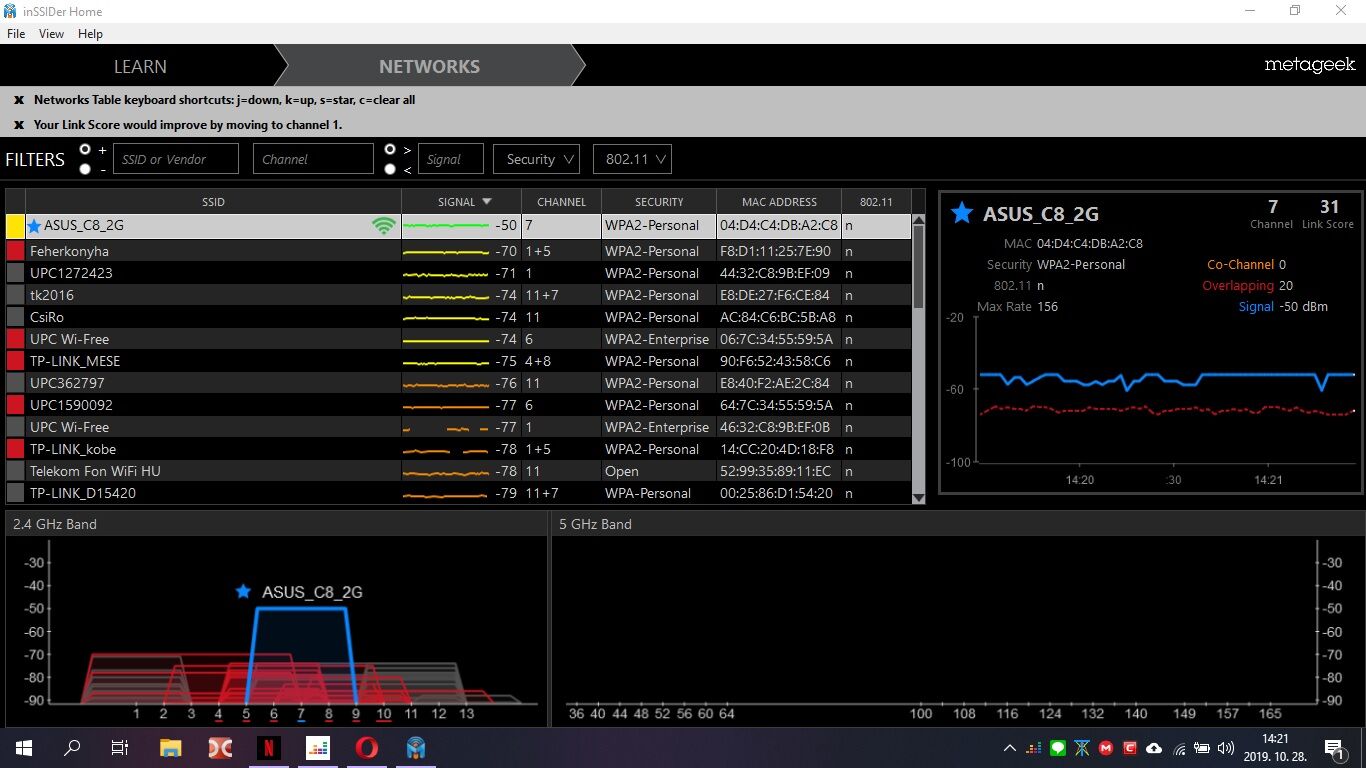This screenshot has width=1366, height=768.
Task: Show hidden system tray icons
Action: click(1010, 748)
